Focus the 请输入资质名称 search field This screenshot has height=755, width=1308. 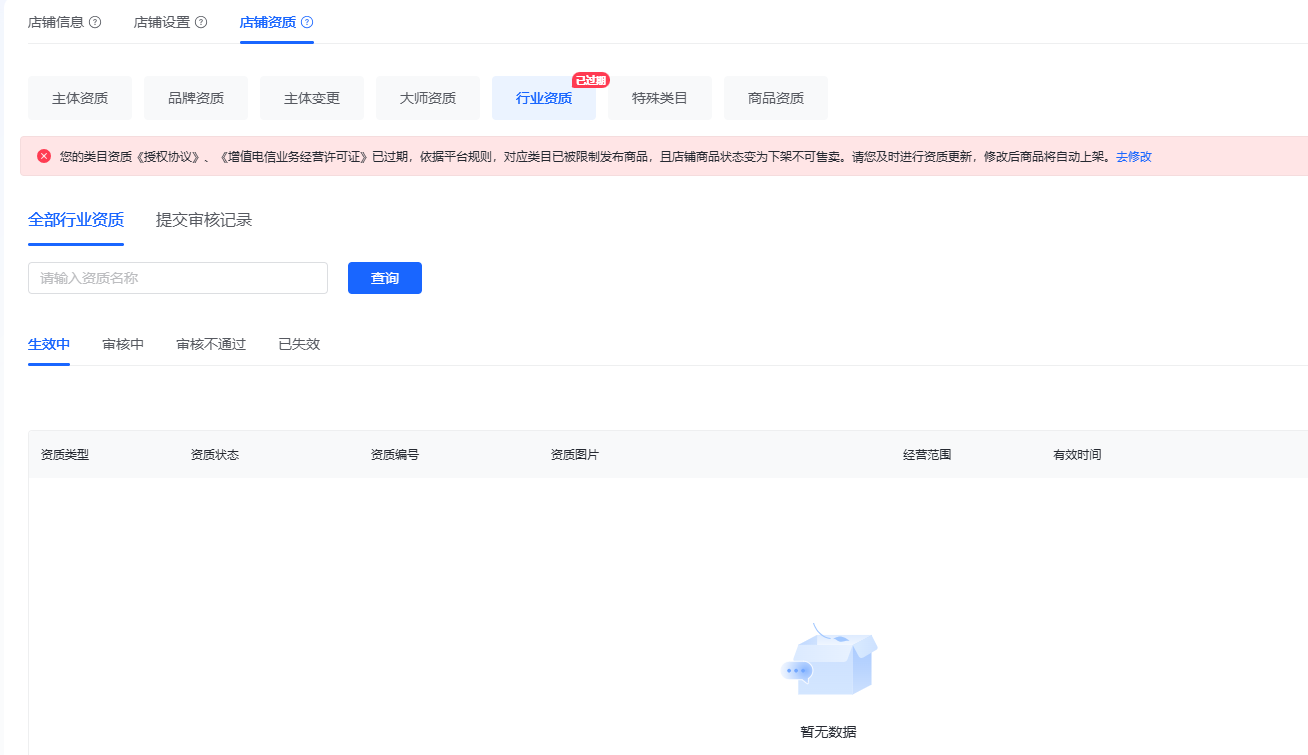click(178, 278)
